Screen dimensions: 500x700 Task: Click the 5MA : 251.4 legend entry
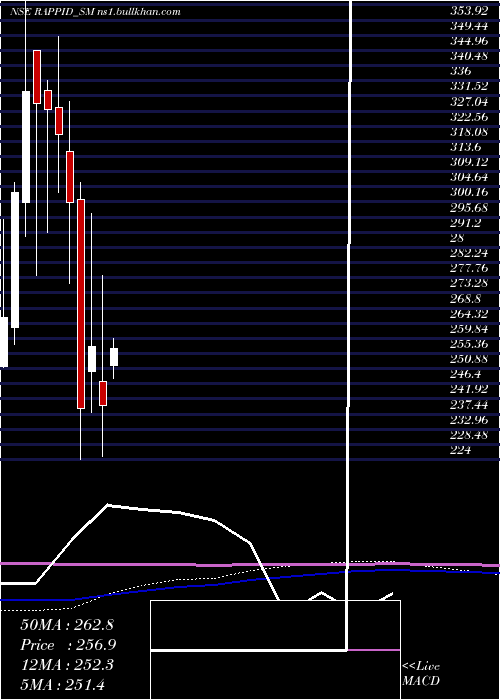coord(62,685)
